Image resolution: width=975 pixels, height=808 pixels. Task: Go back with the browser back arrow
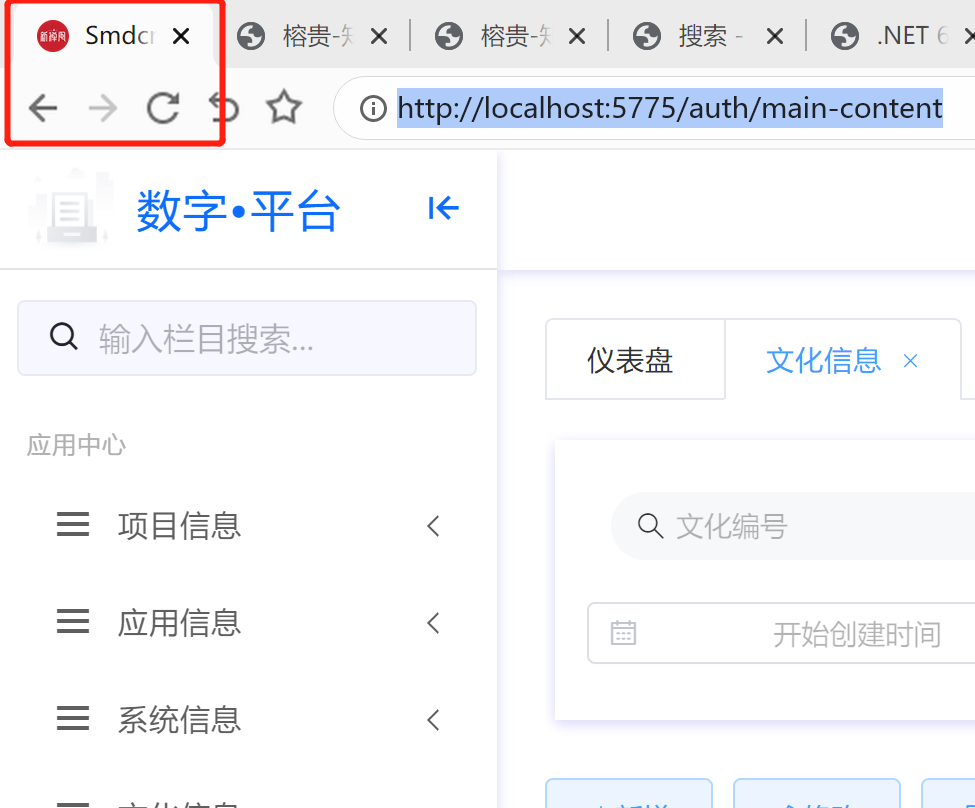pos(43,108)
